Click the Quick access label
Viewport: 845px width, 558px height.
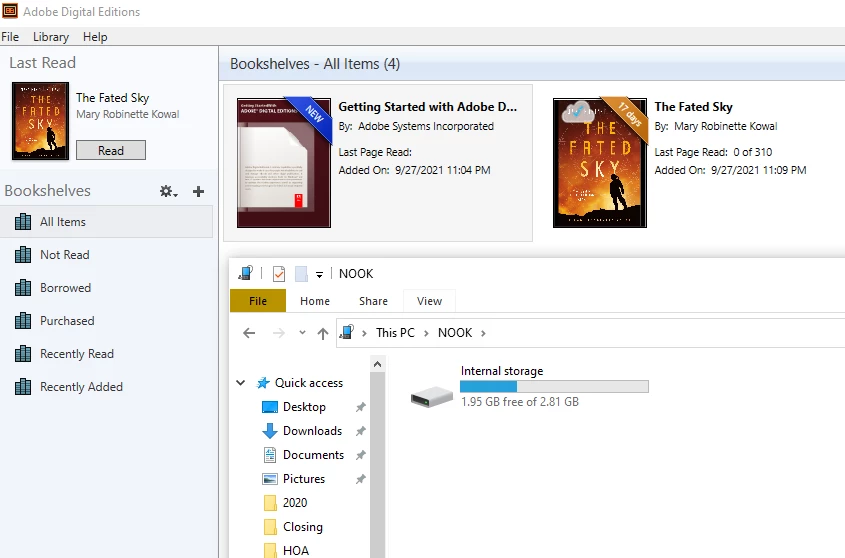309,383
